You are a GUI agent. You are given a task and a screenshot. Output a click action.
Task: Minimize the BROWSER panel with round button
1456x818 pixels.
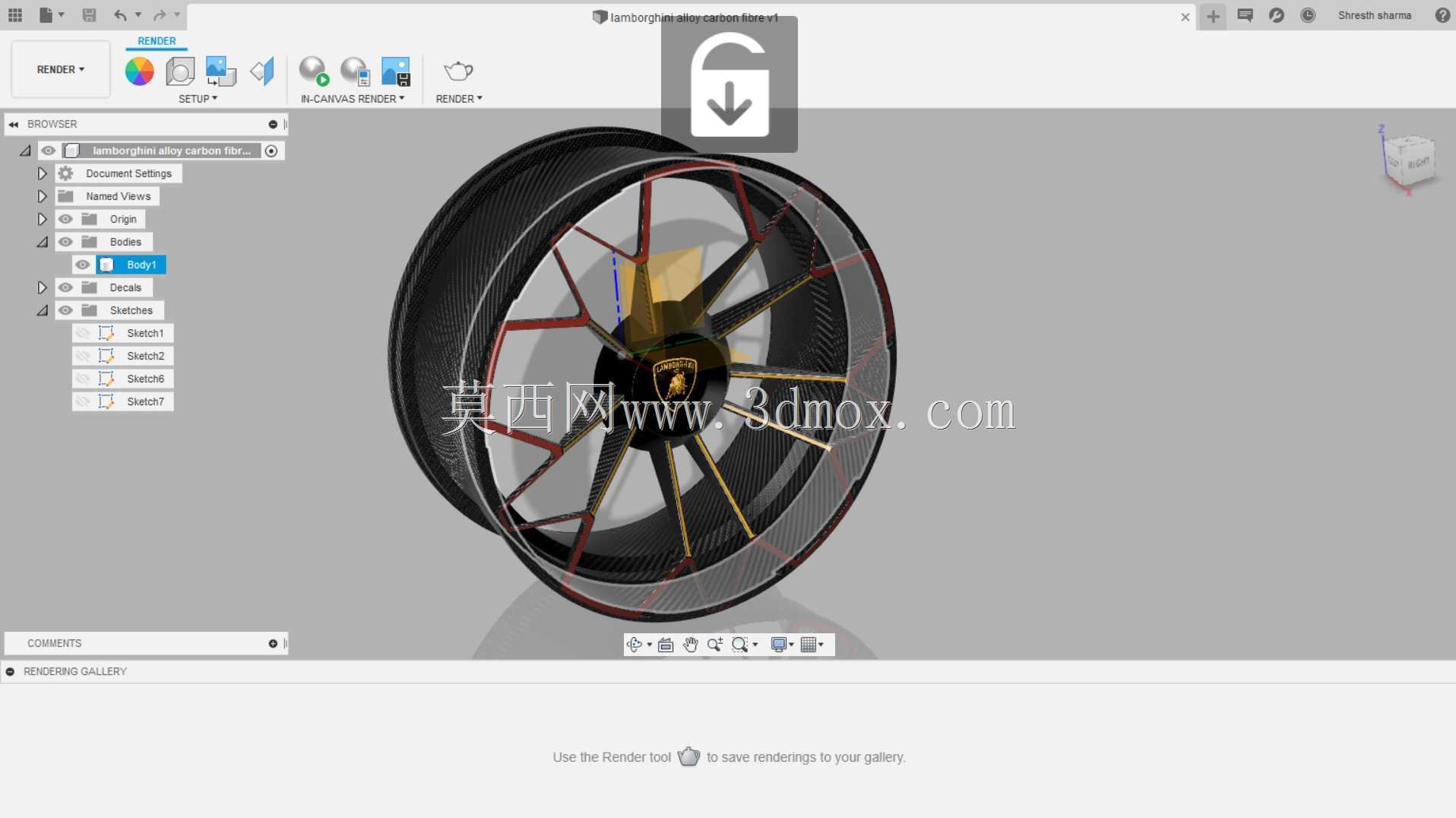pos(273,124)
